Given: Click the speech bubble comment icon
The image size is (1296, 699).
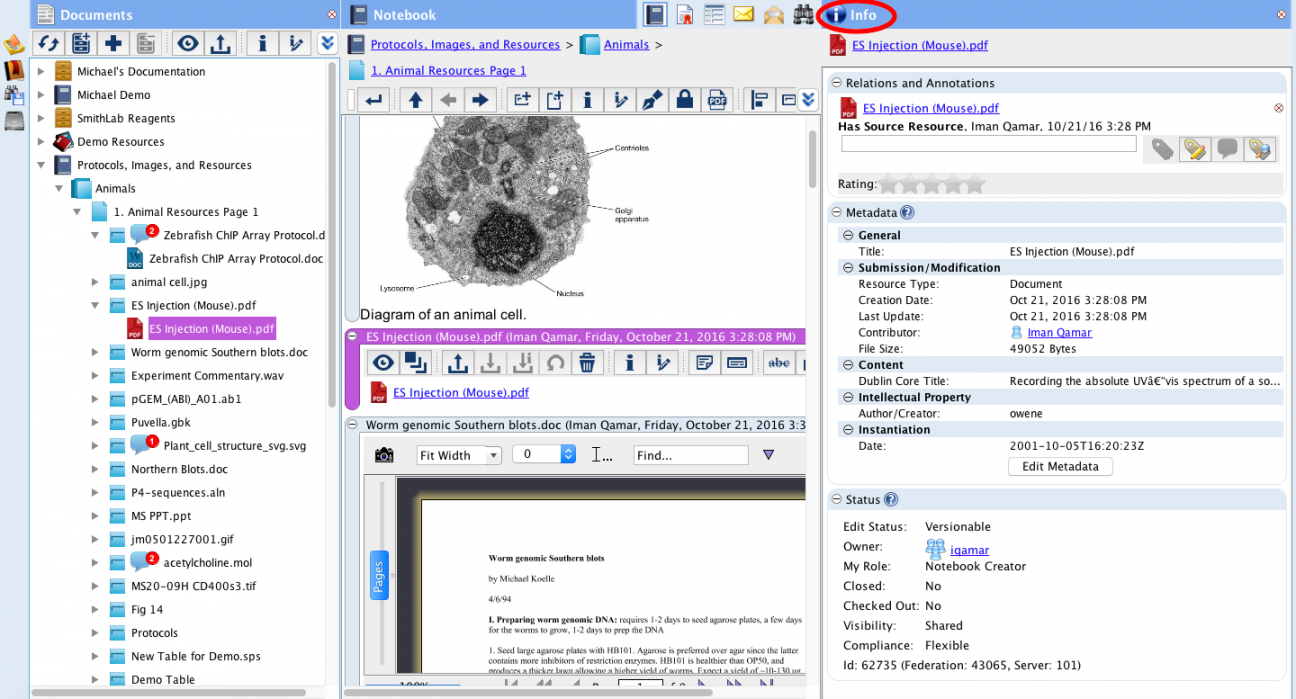Looking at the screenshot, I should pos(1226,149).
